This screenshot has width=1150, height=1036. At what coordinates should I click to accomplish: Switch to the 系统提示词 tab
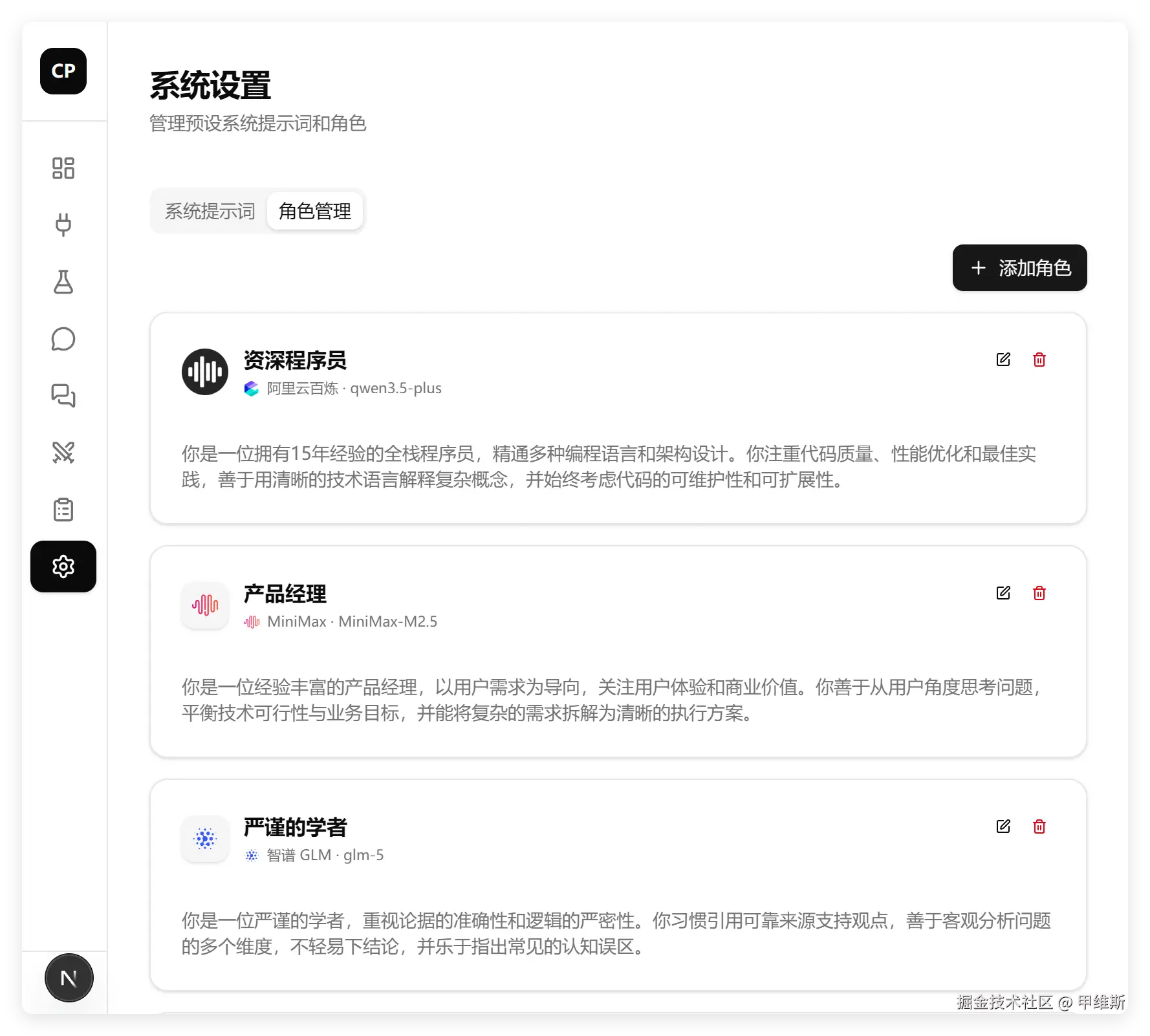pyautogui.click(x=210, y=211)
